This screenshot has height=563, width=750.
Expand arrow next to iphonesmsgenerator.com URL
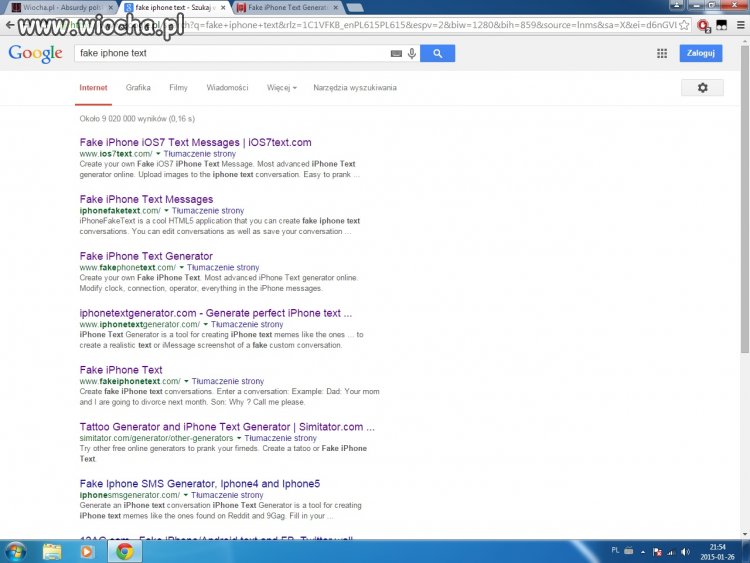(186, 496)
